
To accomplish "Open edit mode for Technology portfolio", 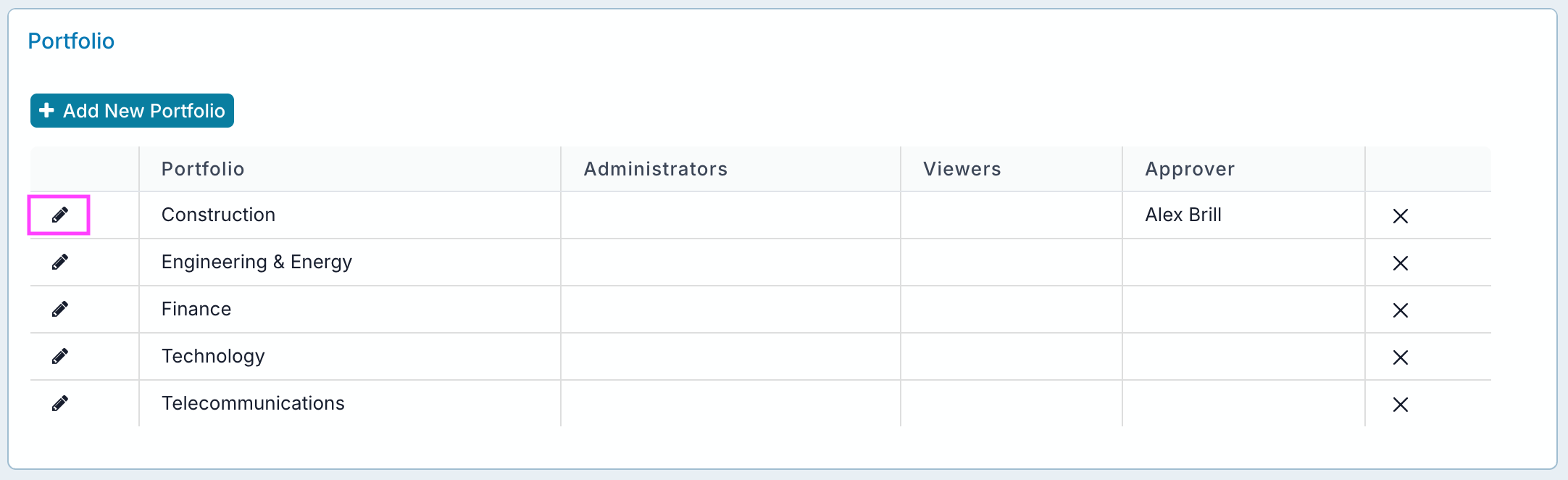I will [60, 356].
